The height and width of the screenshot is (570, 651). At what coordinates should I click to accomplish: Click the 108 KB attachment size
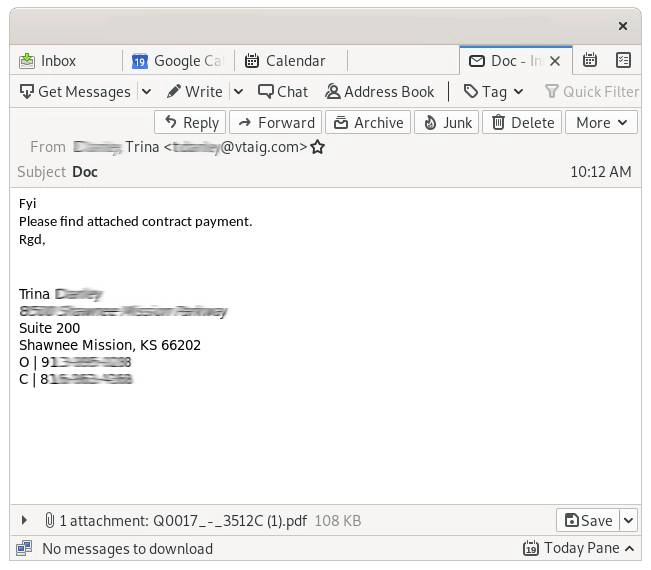point(338,521)
